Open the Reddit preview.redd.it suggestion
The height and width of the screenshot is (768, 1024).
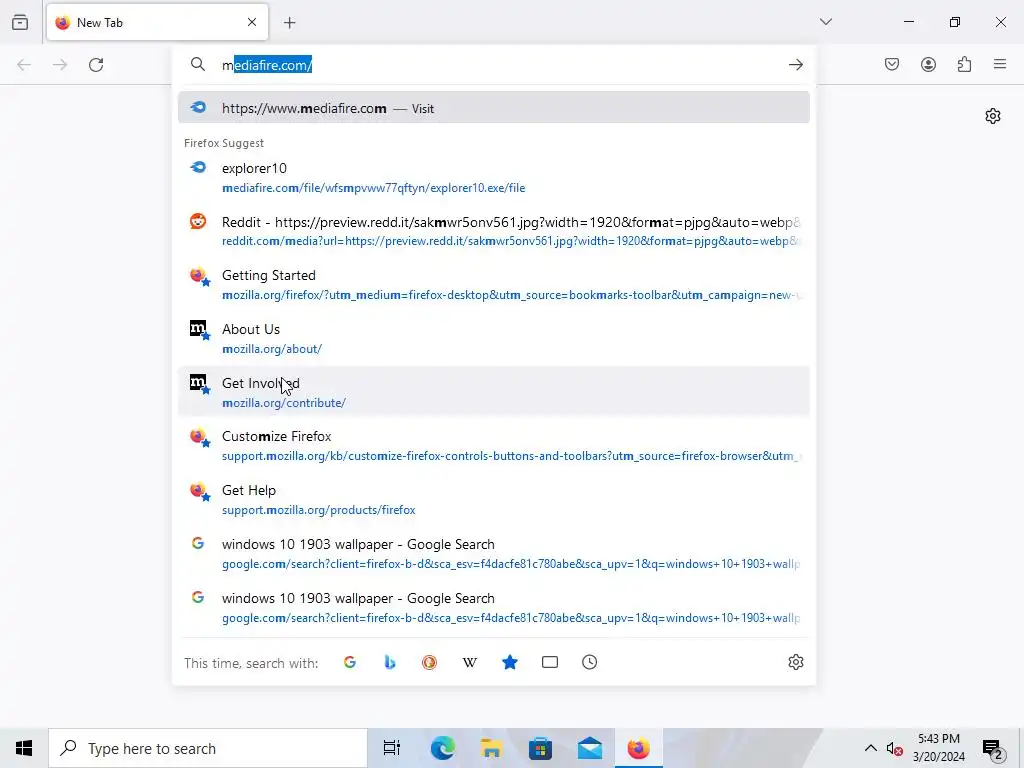(494, 231)
